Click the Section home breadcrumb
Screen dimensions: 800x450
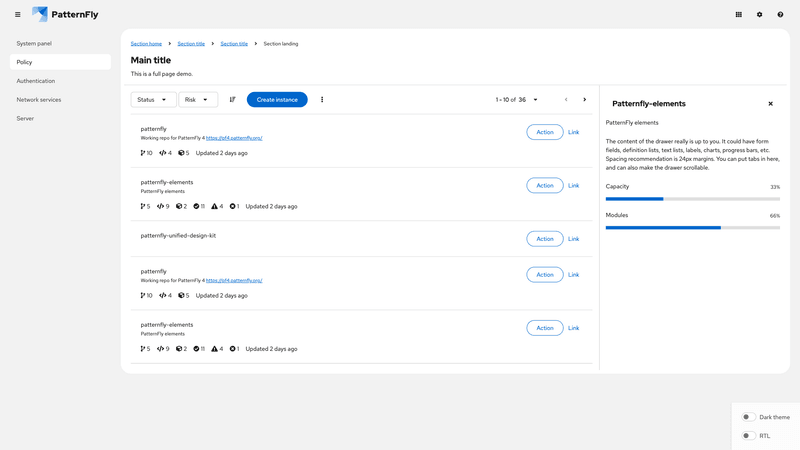(146, 44)
